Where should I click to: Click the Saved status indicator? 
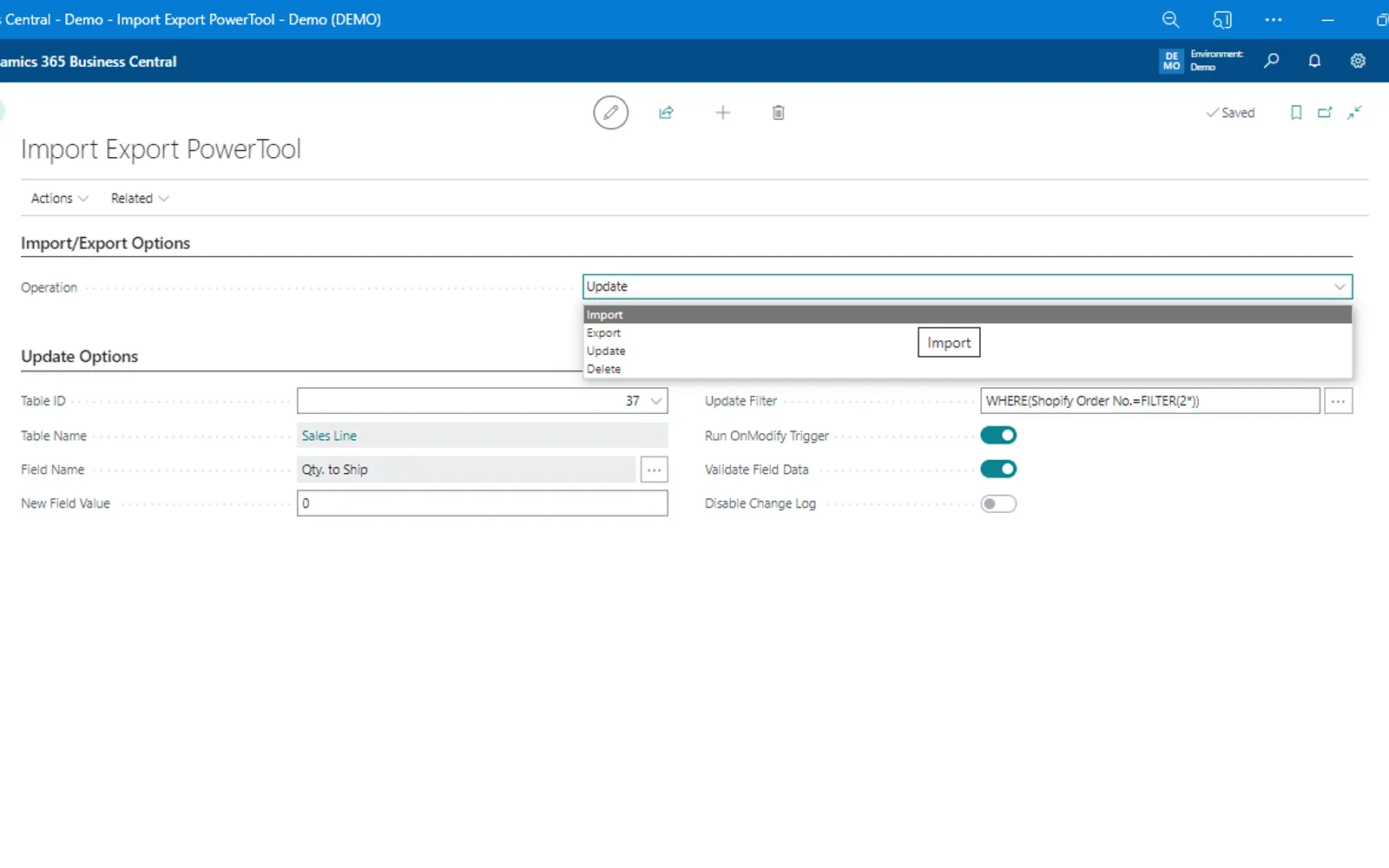coord(1230,113)
